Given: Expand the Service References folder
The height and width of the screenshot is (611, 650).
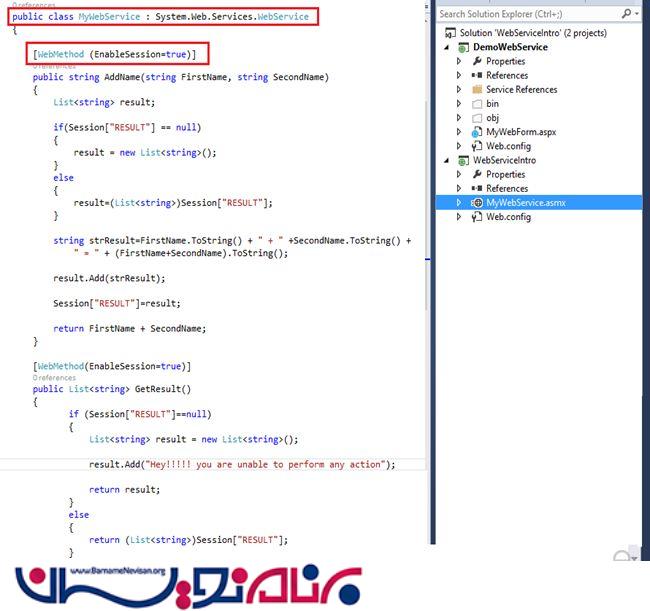Looking at the screenshot, I should tap(459, 89).
